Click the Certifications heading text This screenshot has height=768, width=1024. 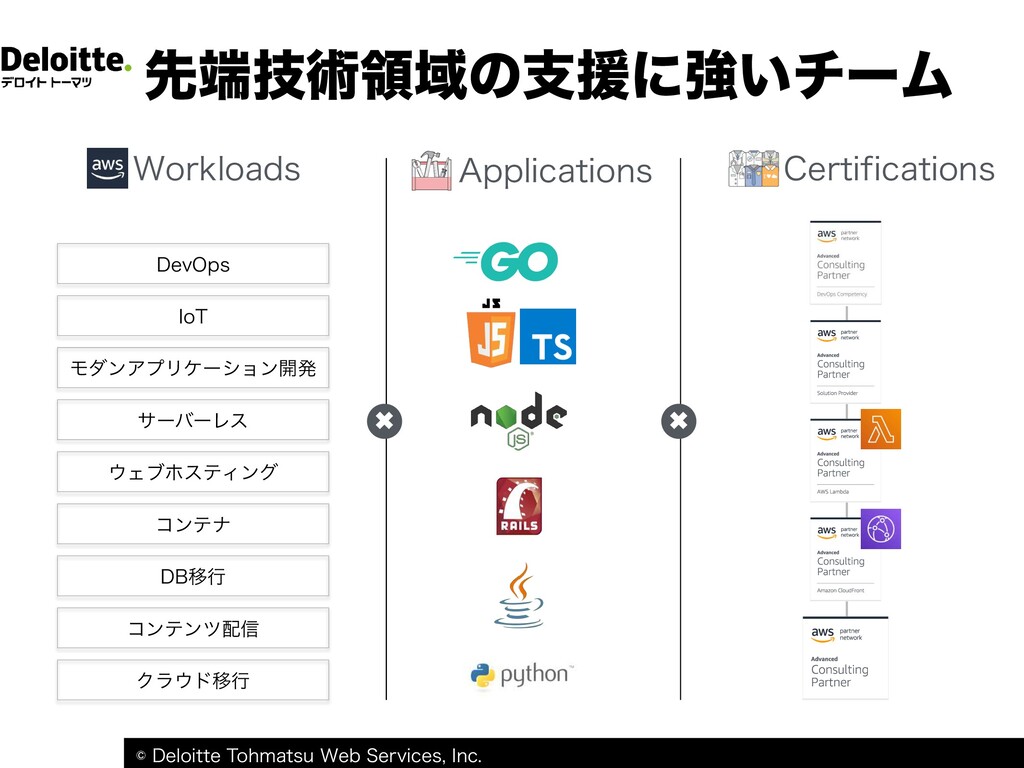coord(889,168)
